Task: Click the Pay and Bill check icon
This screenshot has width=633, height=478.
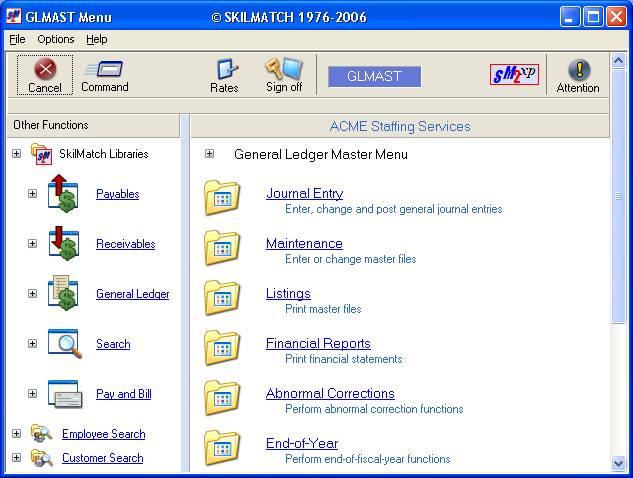Action: [x=65, y=394]
